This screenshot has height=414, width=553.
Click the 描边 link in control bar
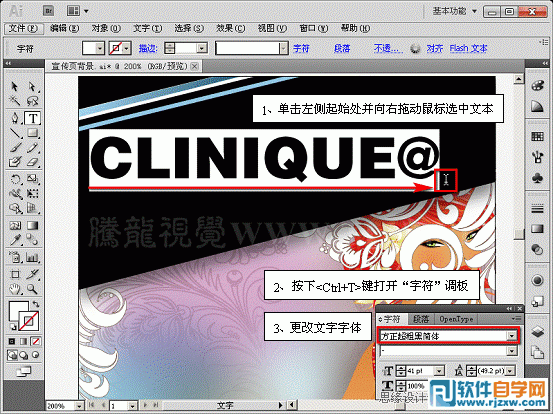coord(147,48)
